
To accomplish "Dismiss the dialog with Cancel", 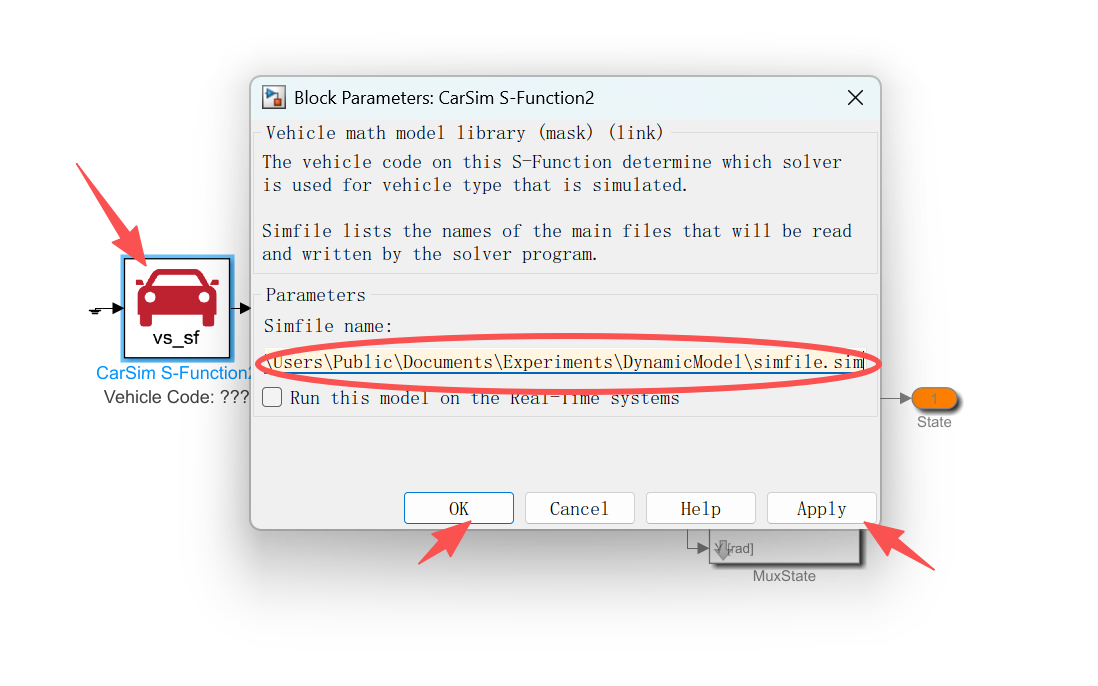I will tap(579, 508).
